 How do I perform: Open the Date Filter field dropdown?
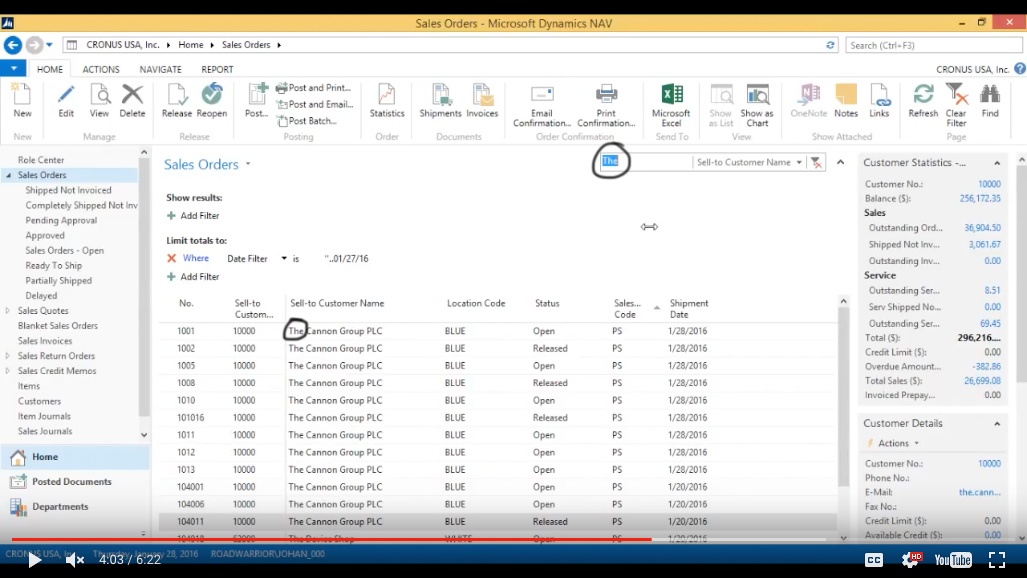pyautogui.click(x=284, y=258)
